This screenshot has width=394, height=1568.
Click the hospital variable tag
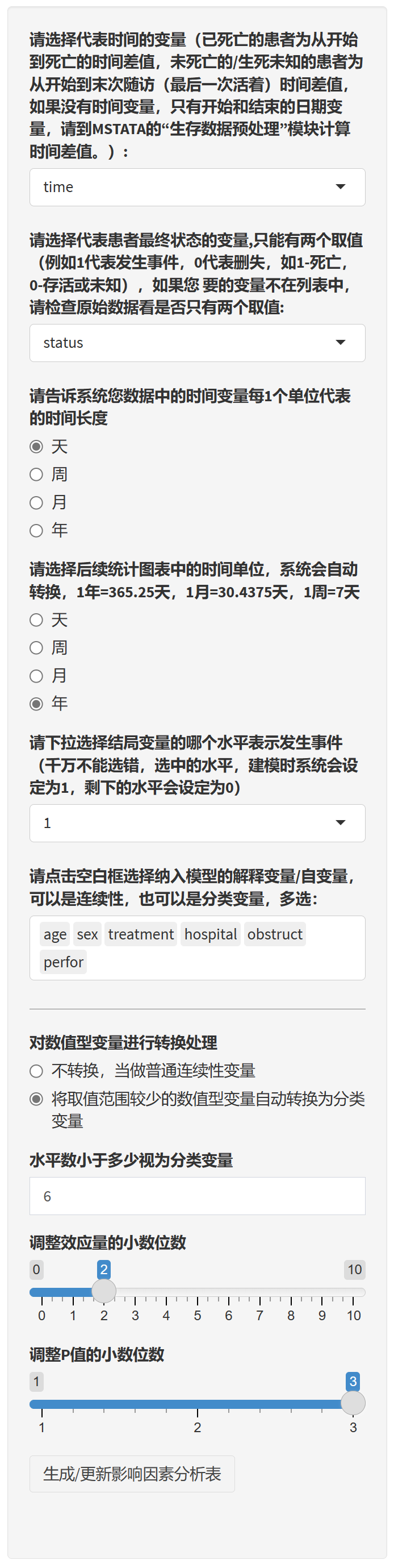click(211, 934)
